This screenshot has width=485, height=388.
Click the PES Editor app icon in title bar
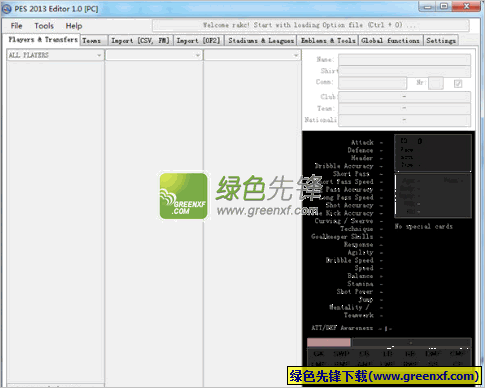(x=7, y=9)
